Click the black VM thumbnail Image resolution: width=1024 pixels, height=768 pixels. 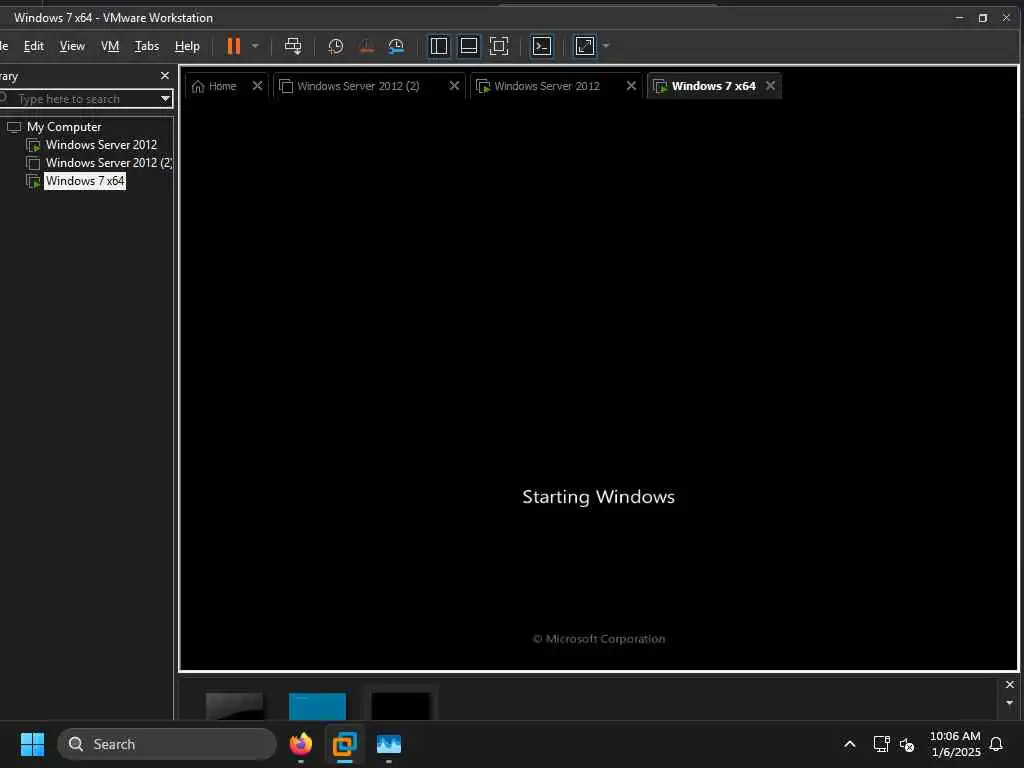[x=401, y=707]
